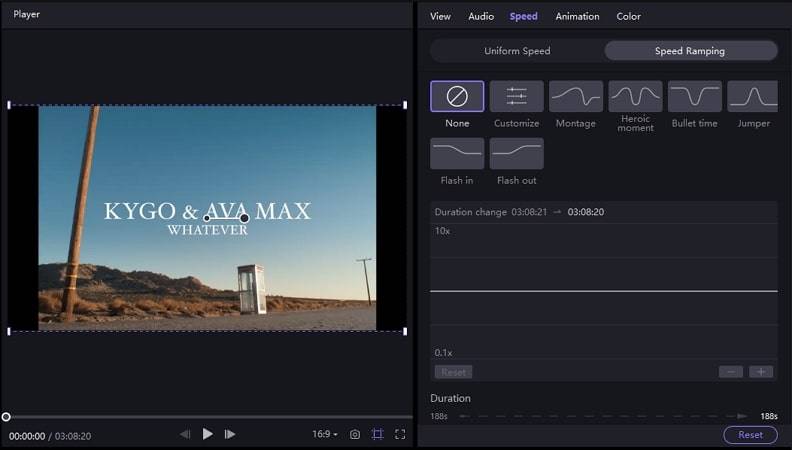Click the purple Reset button at bottom

click(x=750, y=435)
